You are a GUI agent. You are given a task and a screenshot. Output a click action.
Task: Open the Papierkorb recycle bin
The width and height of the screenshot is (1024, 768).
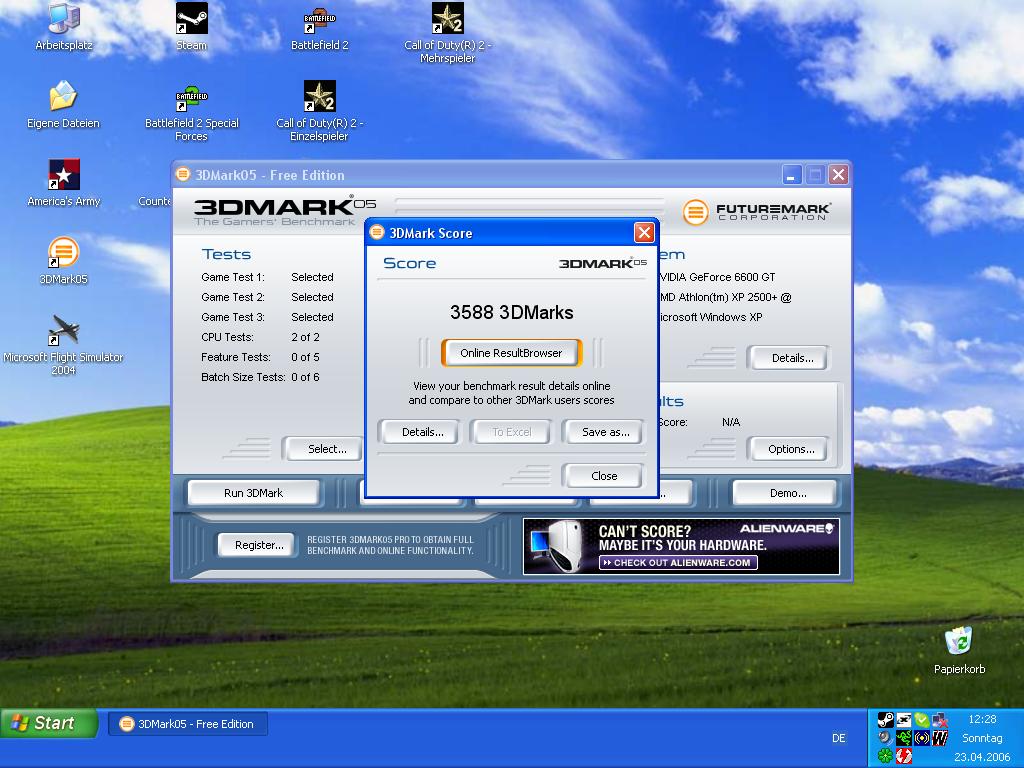[x=959, y=650]
